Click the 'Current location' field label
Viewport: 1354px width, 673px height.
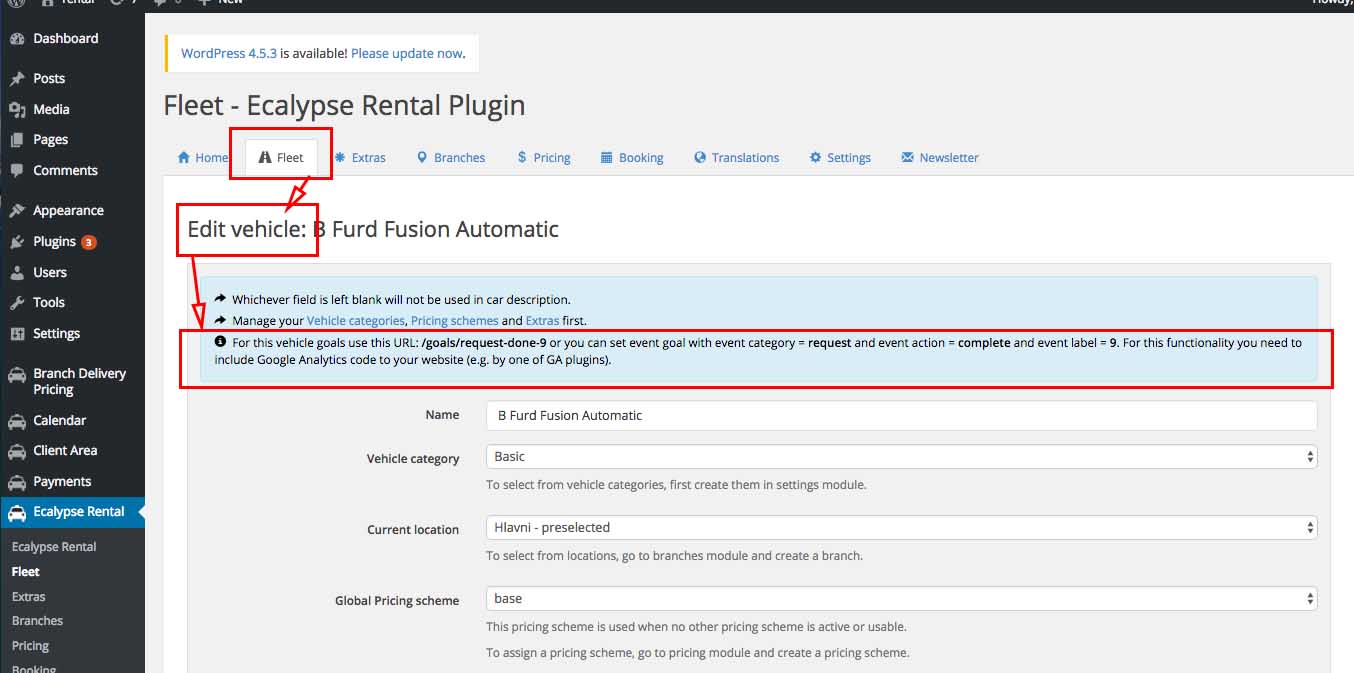point(413,530)
